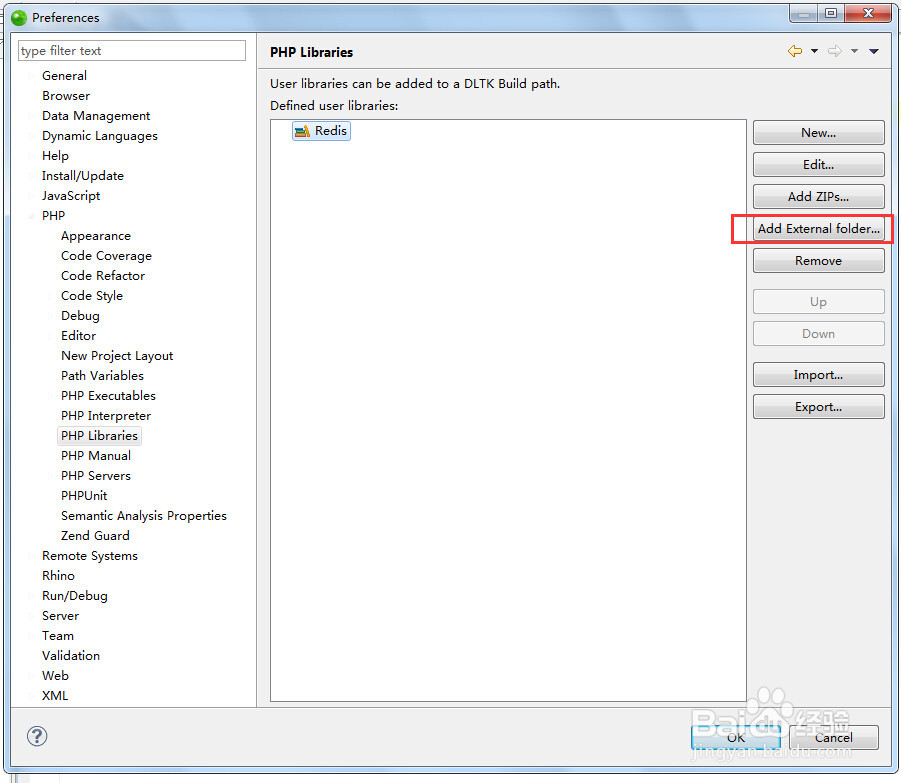
Task: Select the PHP root tree node
Action: (x=53, y=216)
